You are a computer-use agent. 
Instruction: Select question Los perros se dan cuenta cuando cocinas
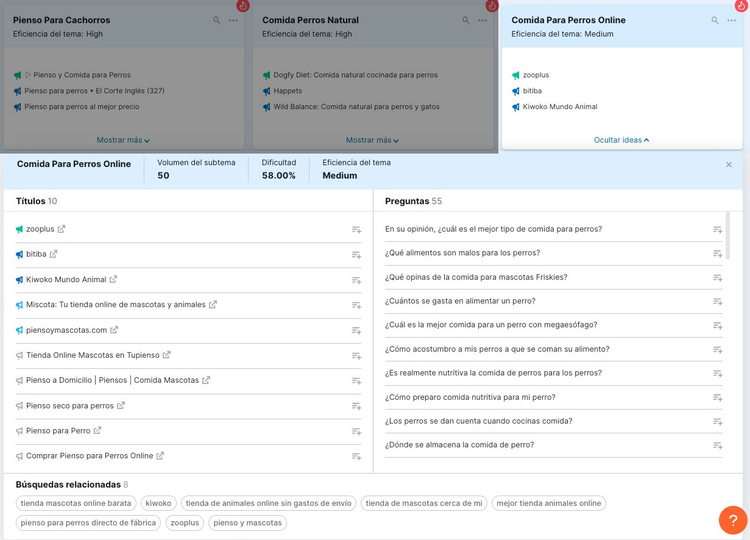tap(479, 421)
